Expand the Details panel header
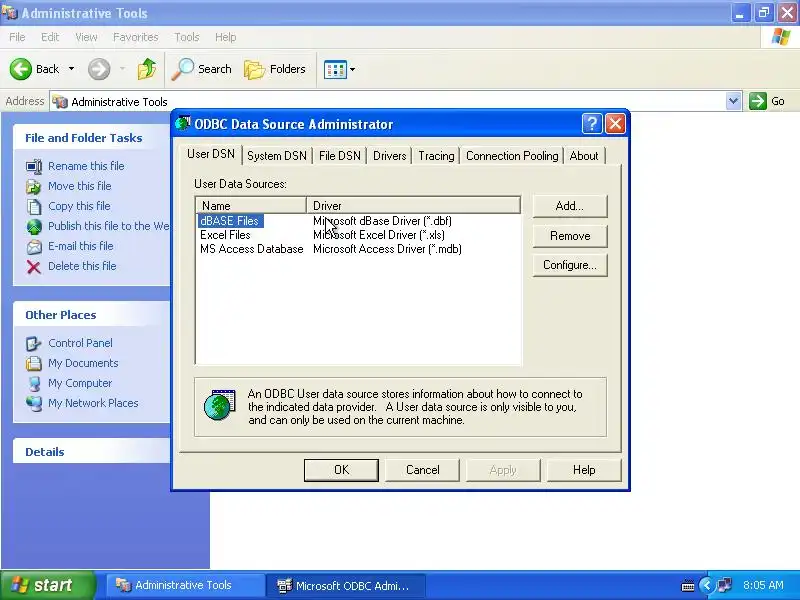800x600 pixels. click(92, 452)
